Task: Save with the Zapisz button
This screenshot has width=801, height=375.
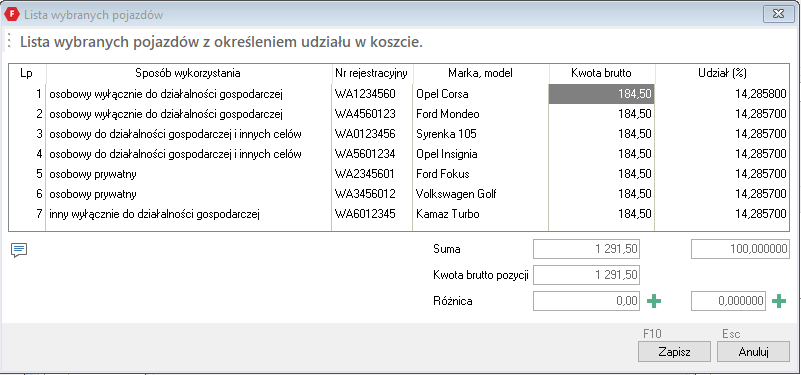Action: click(x=674, y=351)
